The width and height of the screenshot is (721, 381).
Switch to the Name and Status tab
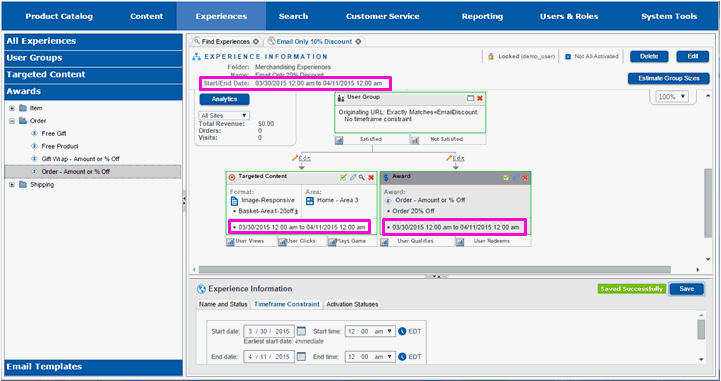[223, 304]
